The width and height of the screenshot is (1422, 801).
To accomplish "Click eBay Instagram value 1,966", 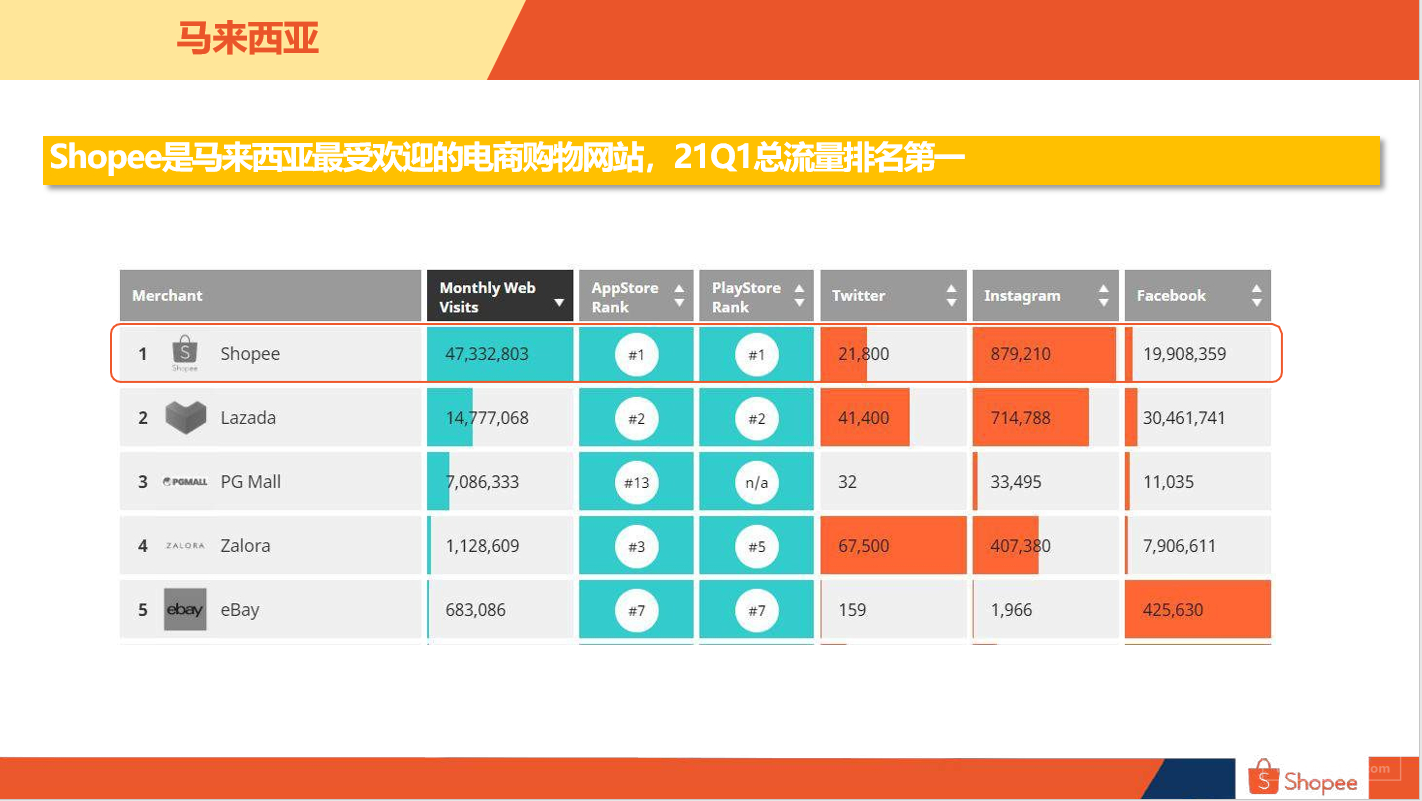I will 1011,610.
